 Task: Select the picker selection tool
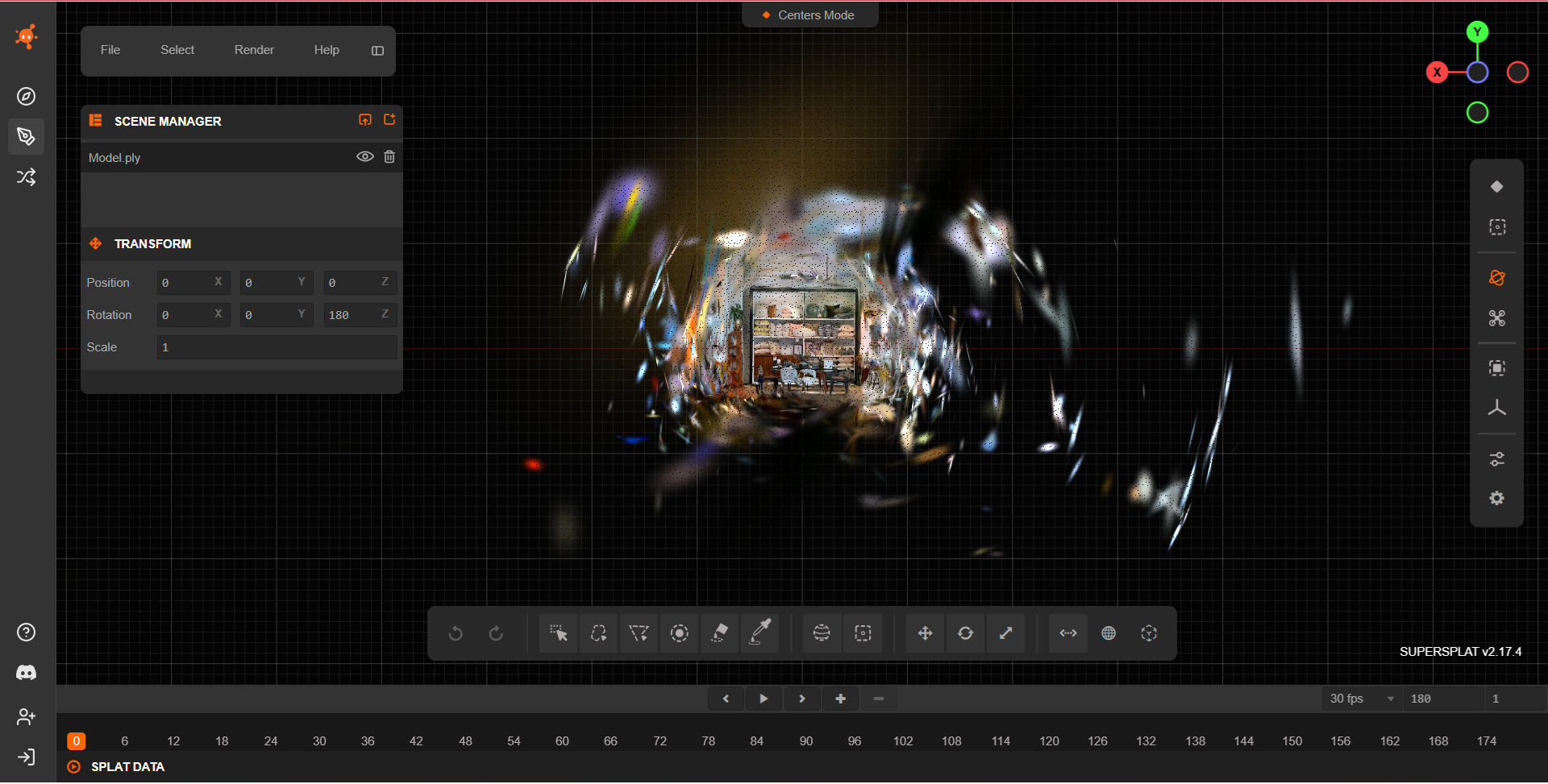tap(558, 634)
